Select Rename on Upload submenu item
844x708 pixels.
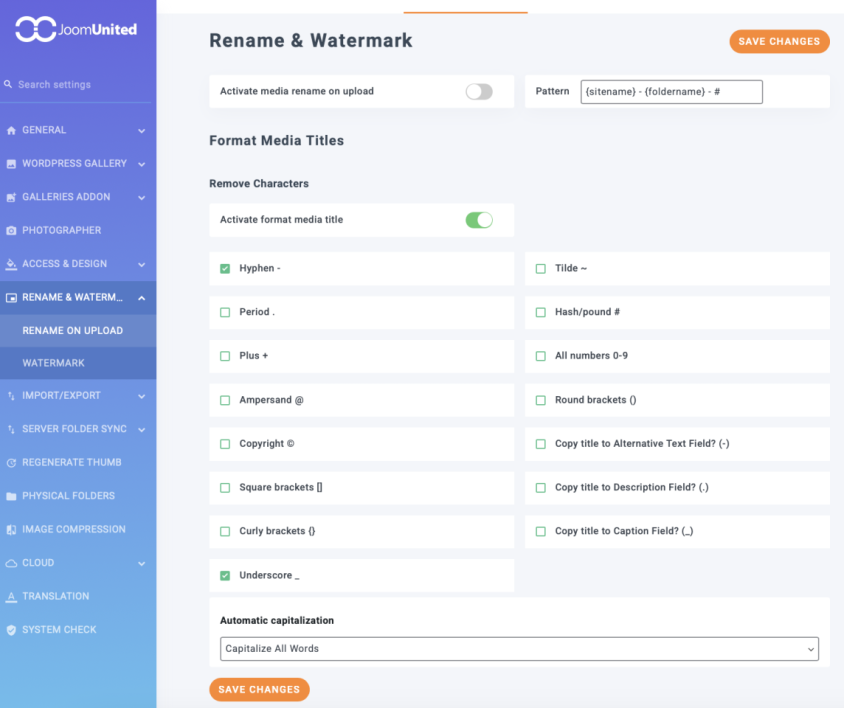pyautogui.click(x=73, y=331)
